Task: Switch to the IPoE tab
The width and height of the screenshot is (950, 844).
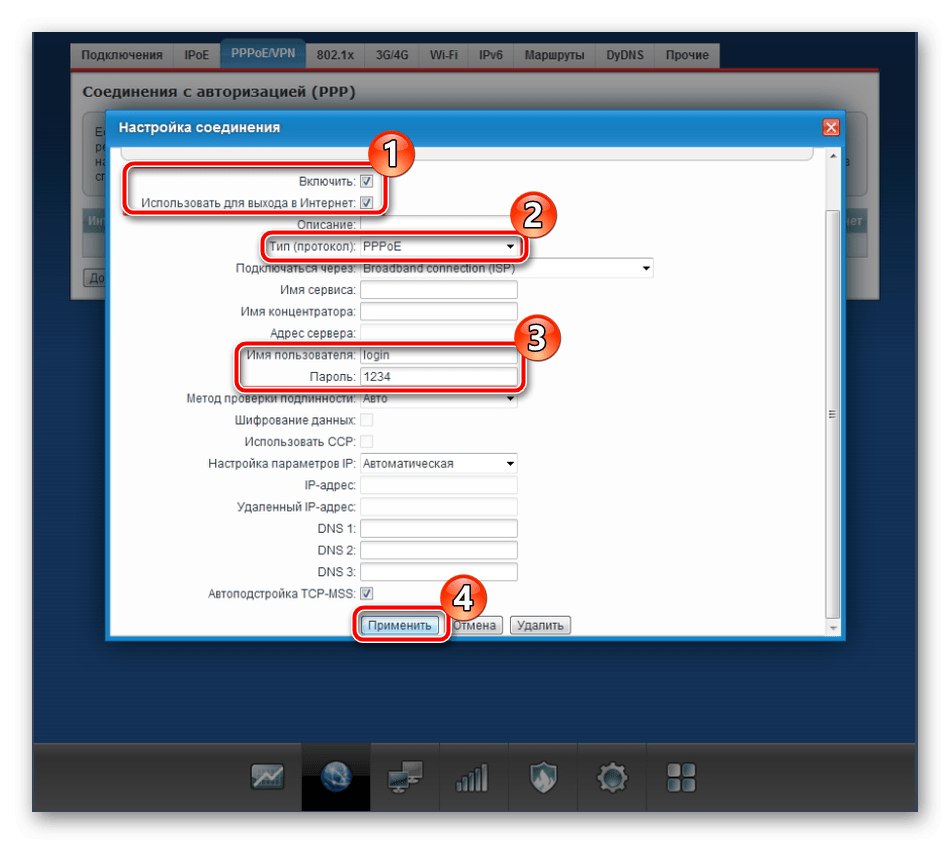Action: (x=196, y=55)
